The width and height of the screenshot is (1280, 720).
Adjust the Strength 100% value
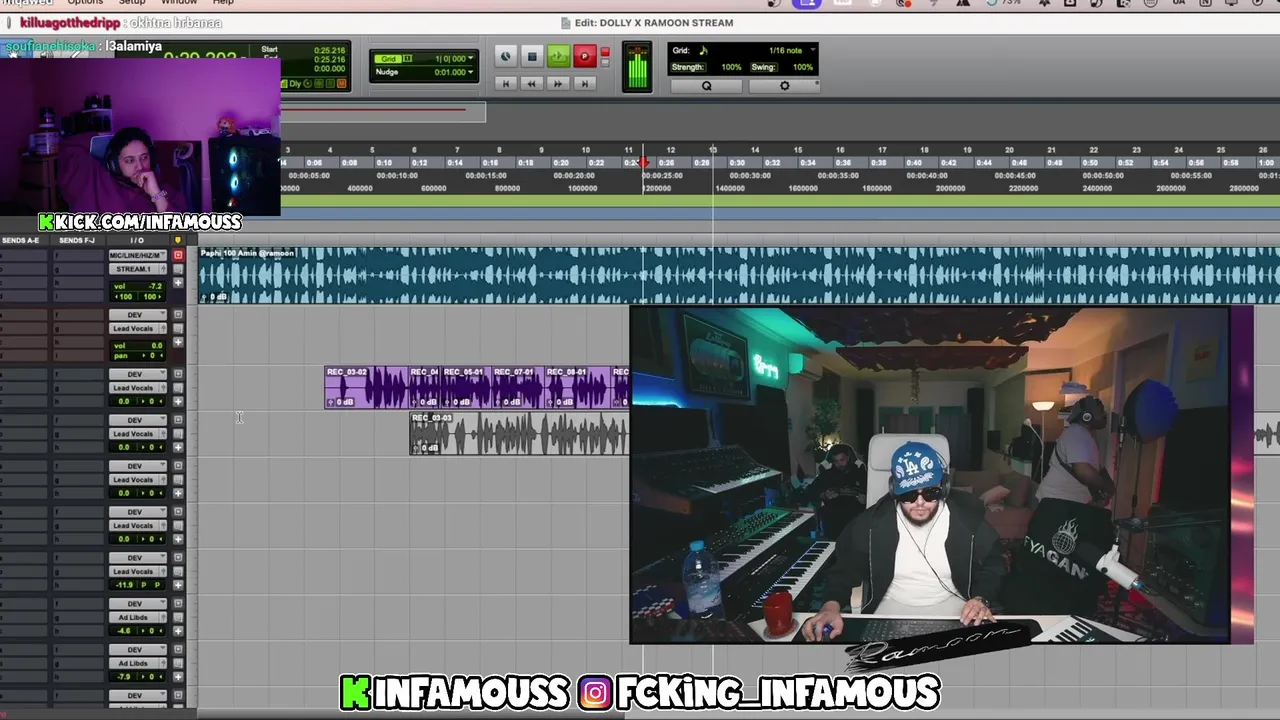[x=731, y=67]
